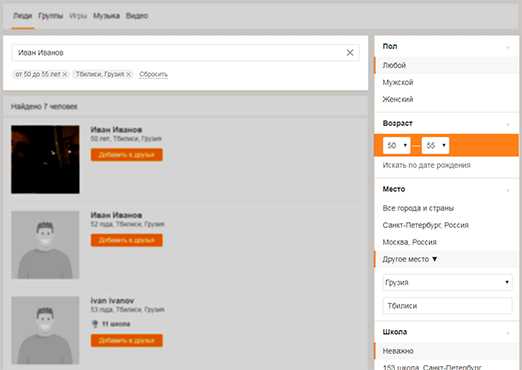Image resolution: width=522 pixels, height=370 pixels.
Task: Click Искать по дате рождения
Action: point(426,165)
